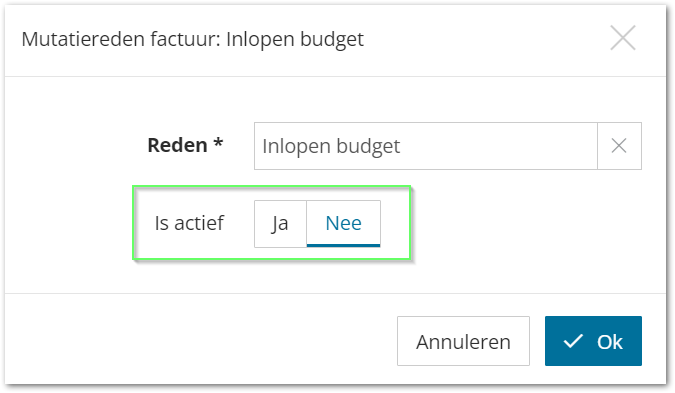Click the dialog title 'Mutatiereden factuur: Inlopen budget'

[192, 40]
